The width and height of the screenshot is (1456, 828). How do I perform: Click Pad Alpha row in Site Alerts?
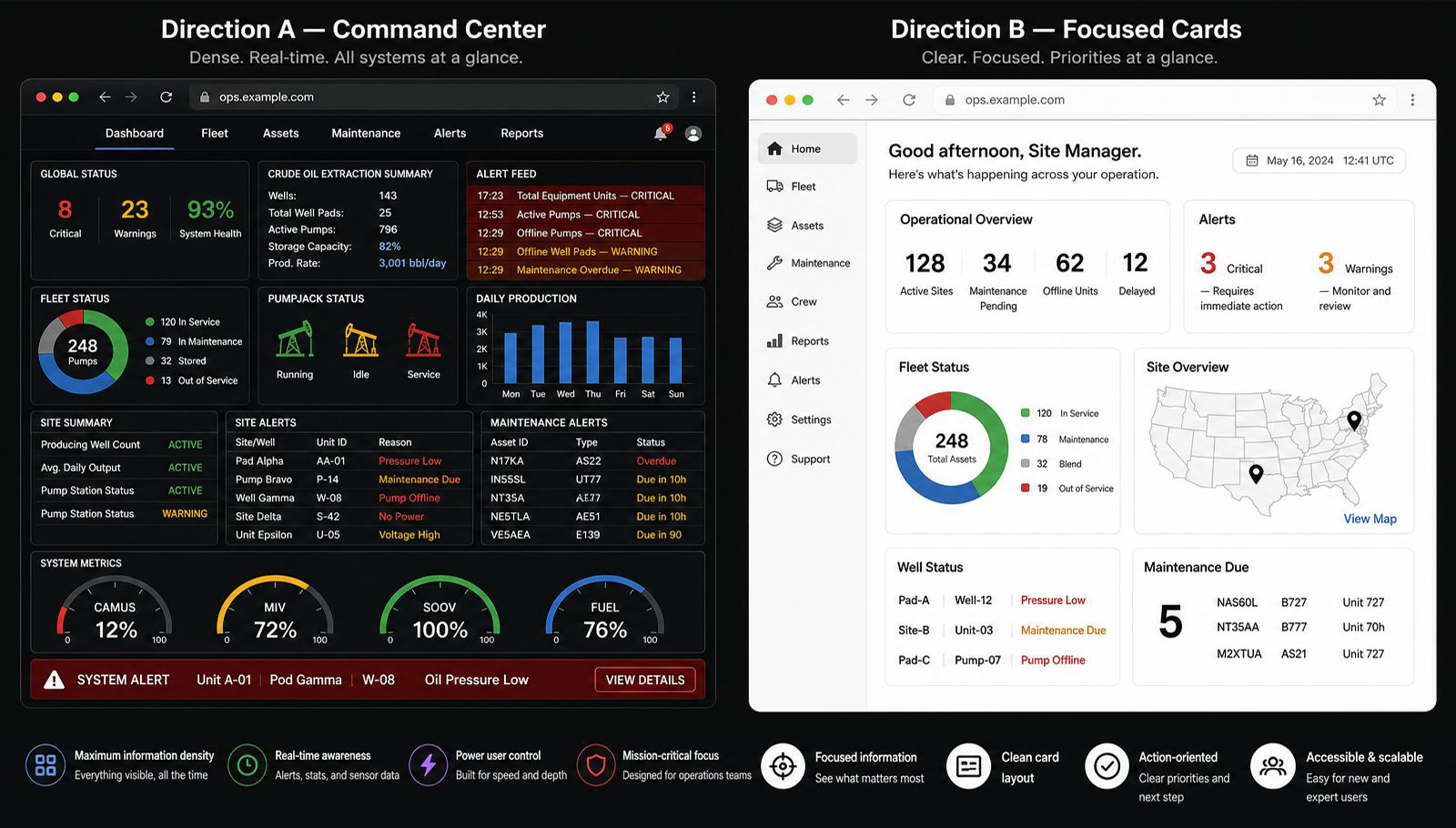[349, 461]
